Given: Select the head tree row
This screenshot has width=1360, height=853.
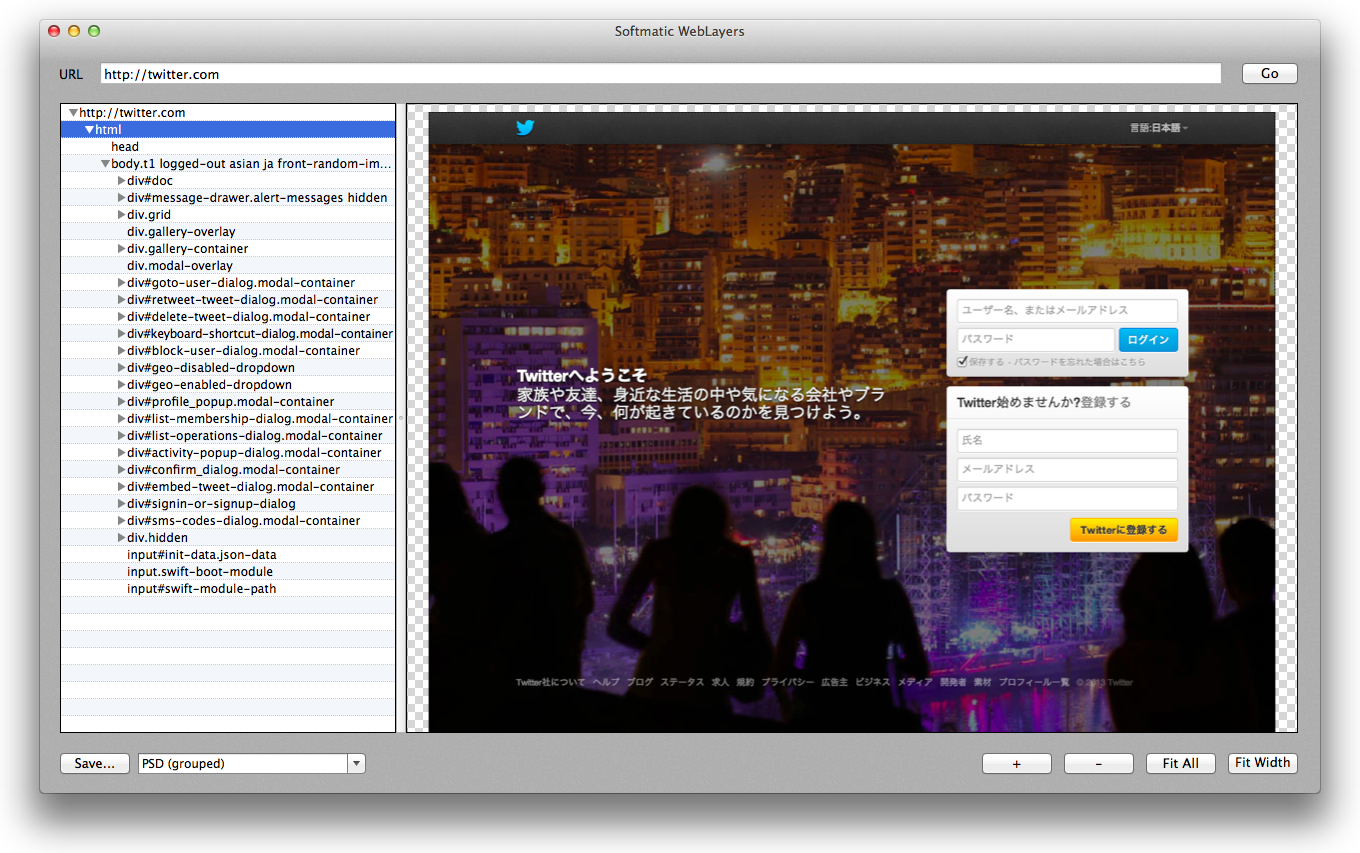Looking at the screenshot, I should pyautogui.click(x=228, y=147).
